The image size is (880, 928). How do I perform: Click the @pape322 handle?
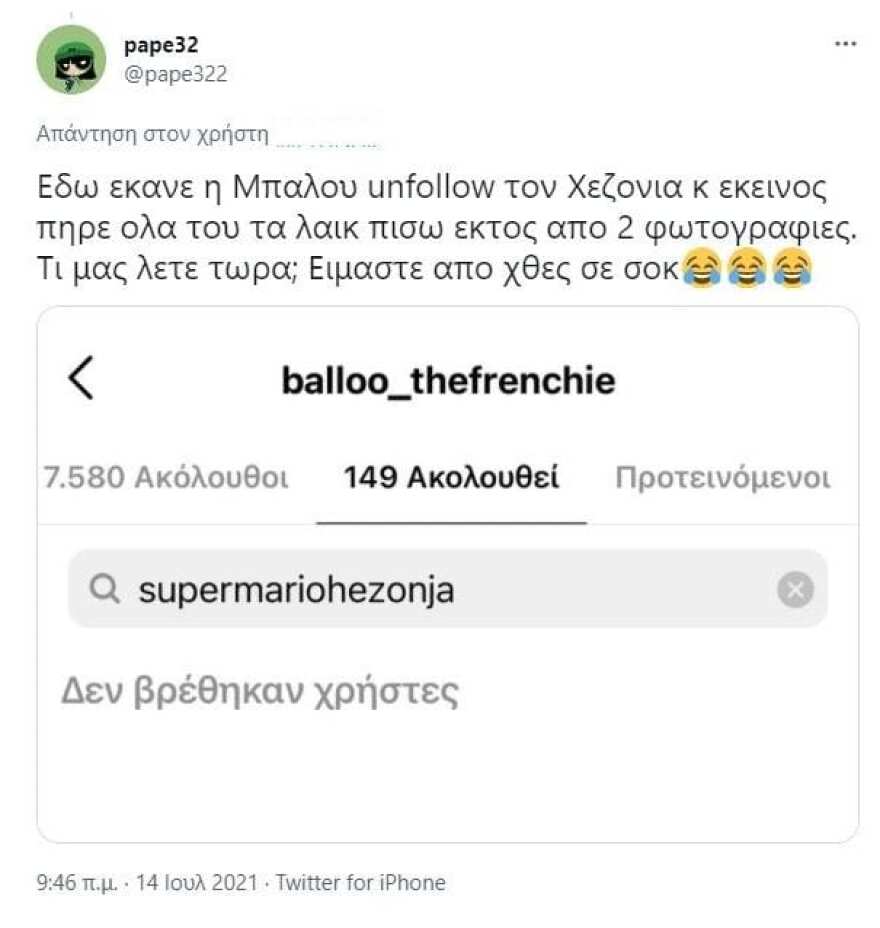pyautogui.click(x=176, y=72)
